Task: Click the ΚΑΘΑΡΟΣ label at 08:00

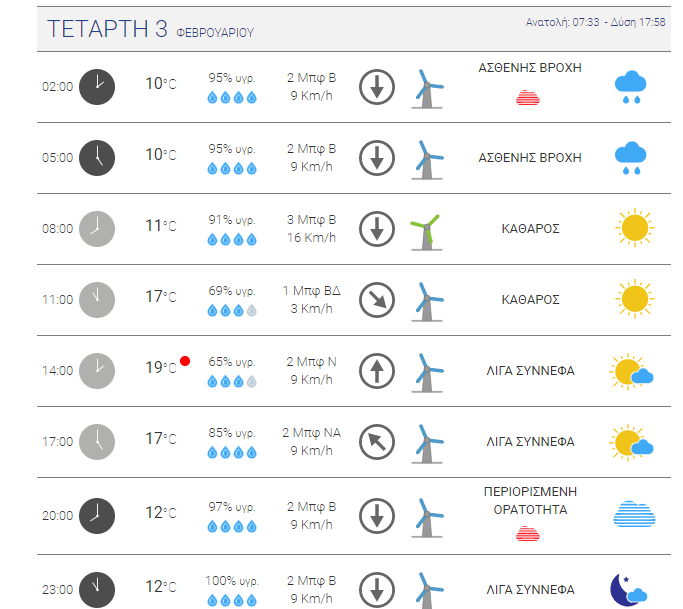Action: (x=530, y=229)
